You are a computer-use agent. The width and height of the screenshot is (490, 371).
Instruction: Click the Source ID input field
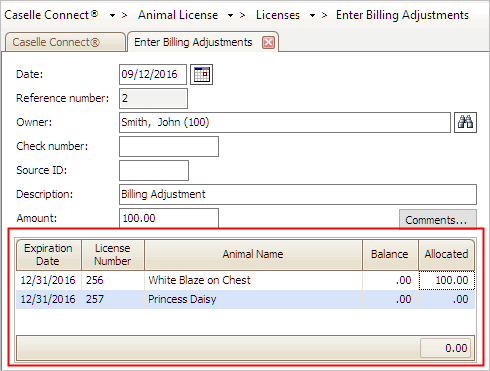click(x=154, y=170)
